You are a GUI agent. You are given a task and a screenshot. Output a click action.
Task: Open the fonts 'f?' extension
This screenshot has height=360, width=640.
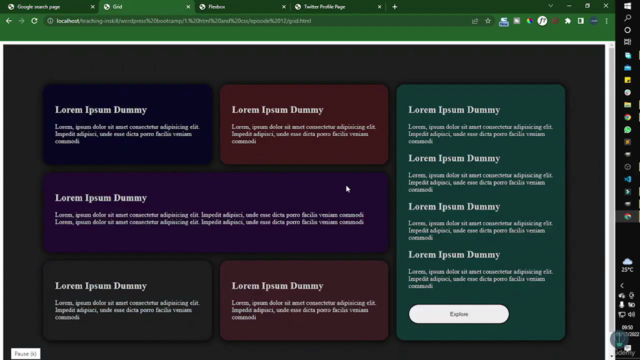[542, 21]
